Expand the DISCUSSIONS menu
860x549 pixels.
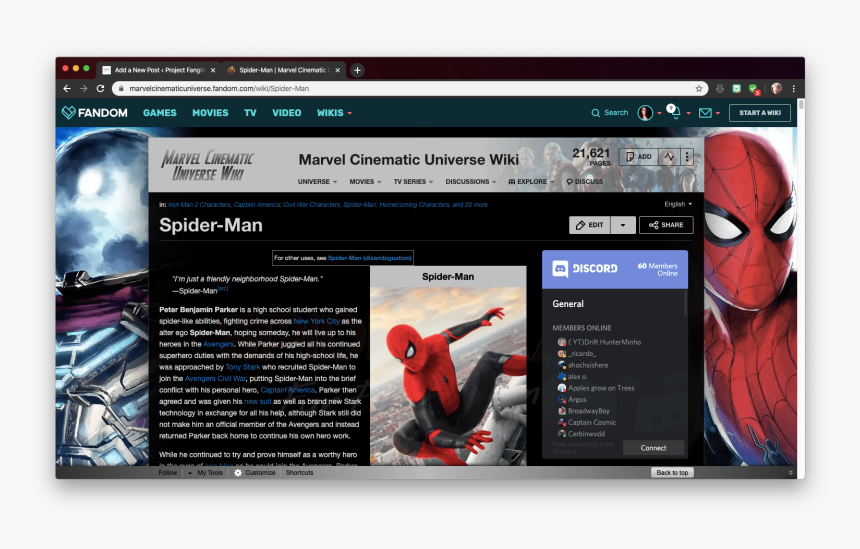[471, 182]
